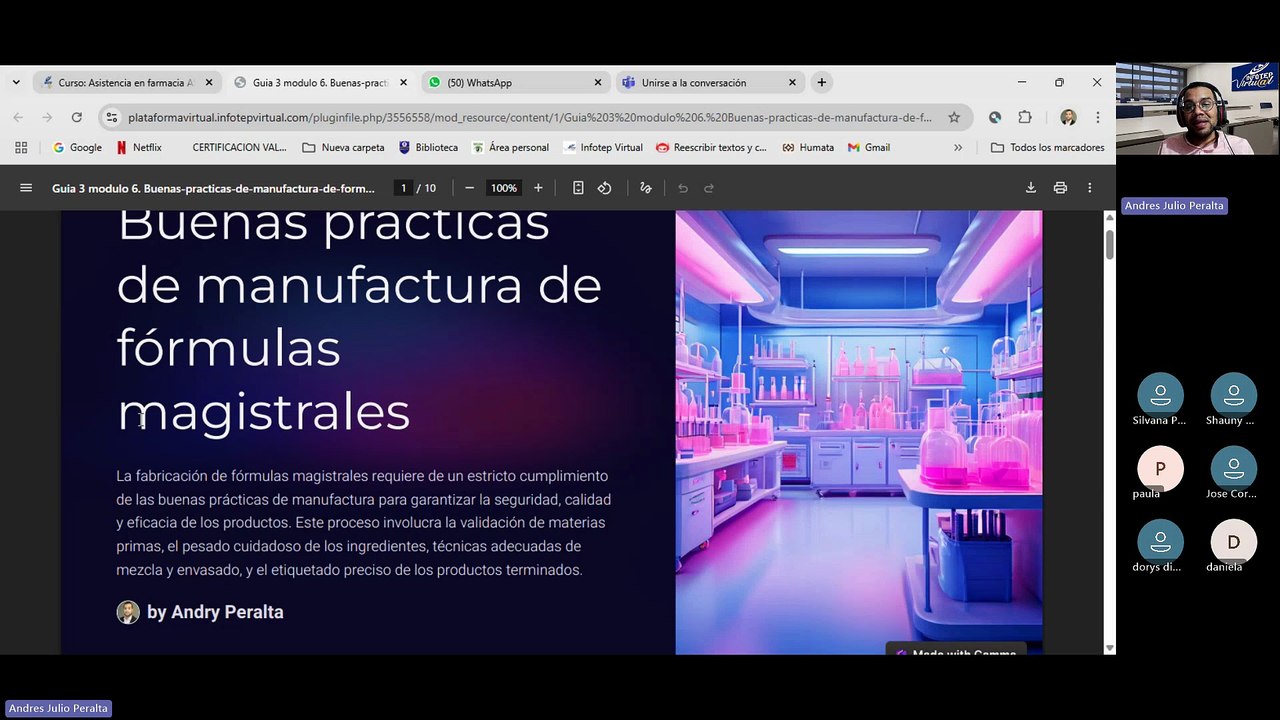Select the Guia 3 modulo 6 tab

coord(320,83)
